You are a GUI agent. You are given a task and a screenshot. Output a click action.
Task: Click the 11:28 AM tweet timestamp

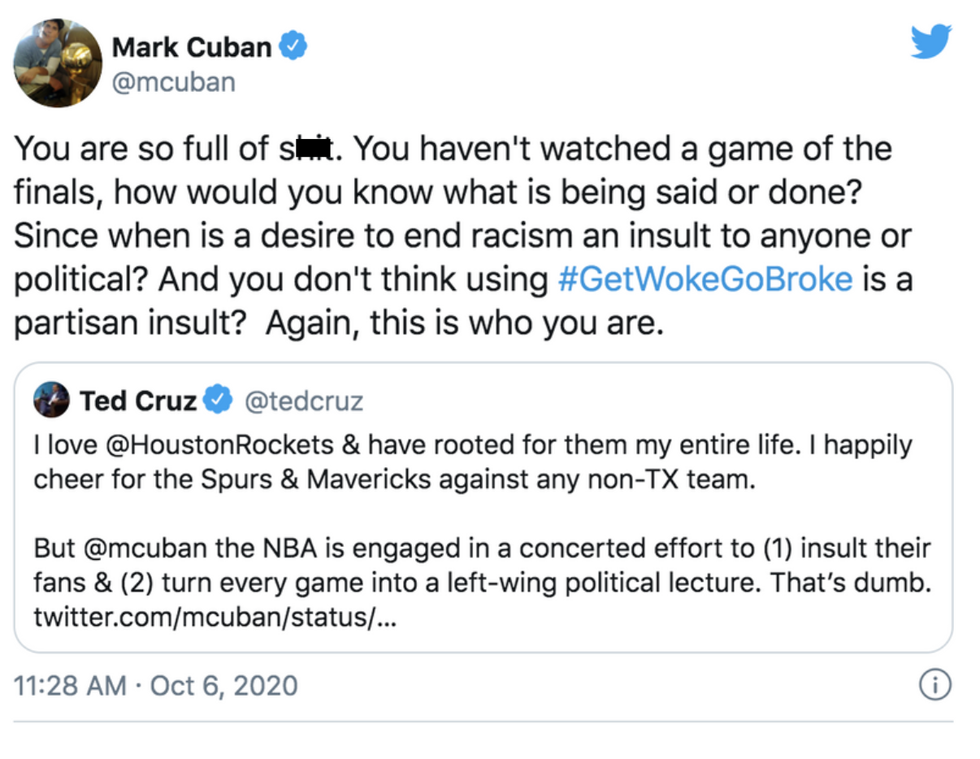70,686
